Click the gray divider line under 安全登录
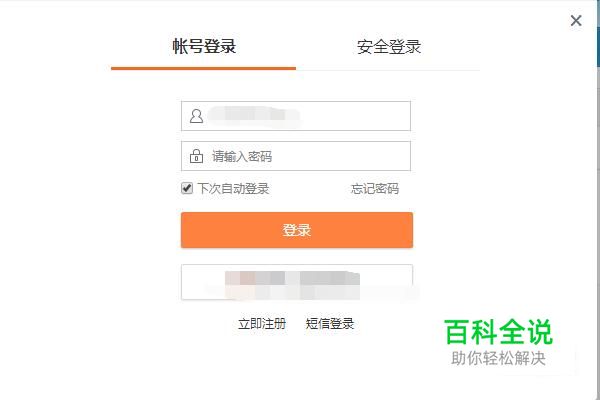600x400 pixels. [x=388, y=70]
